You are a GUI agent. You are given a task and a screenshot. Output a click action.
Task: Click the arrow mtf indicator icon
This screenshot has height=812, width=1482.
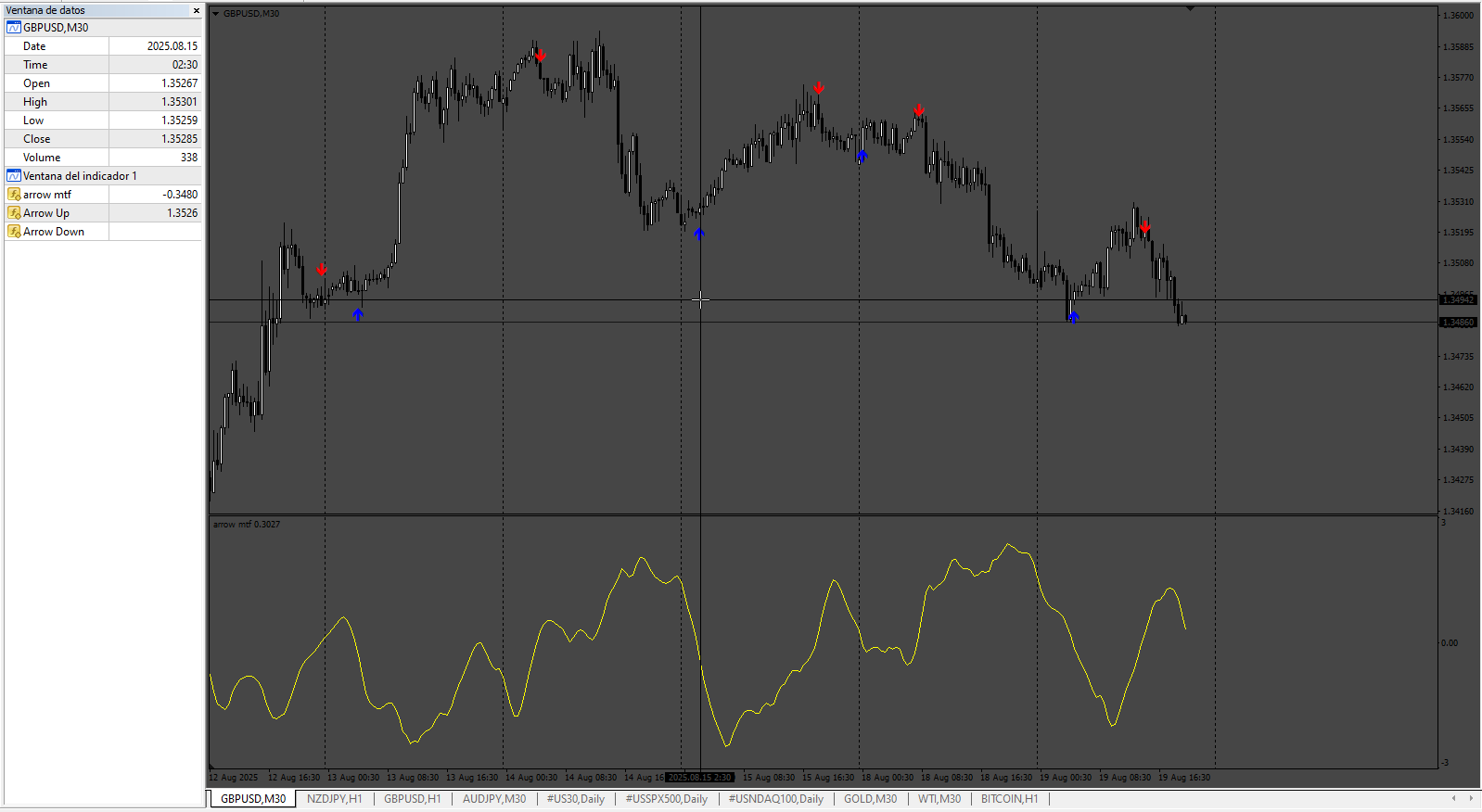click(14, 195)
